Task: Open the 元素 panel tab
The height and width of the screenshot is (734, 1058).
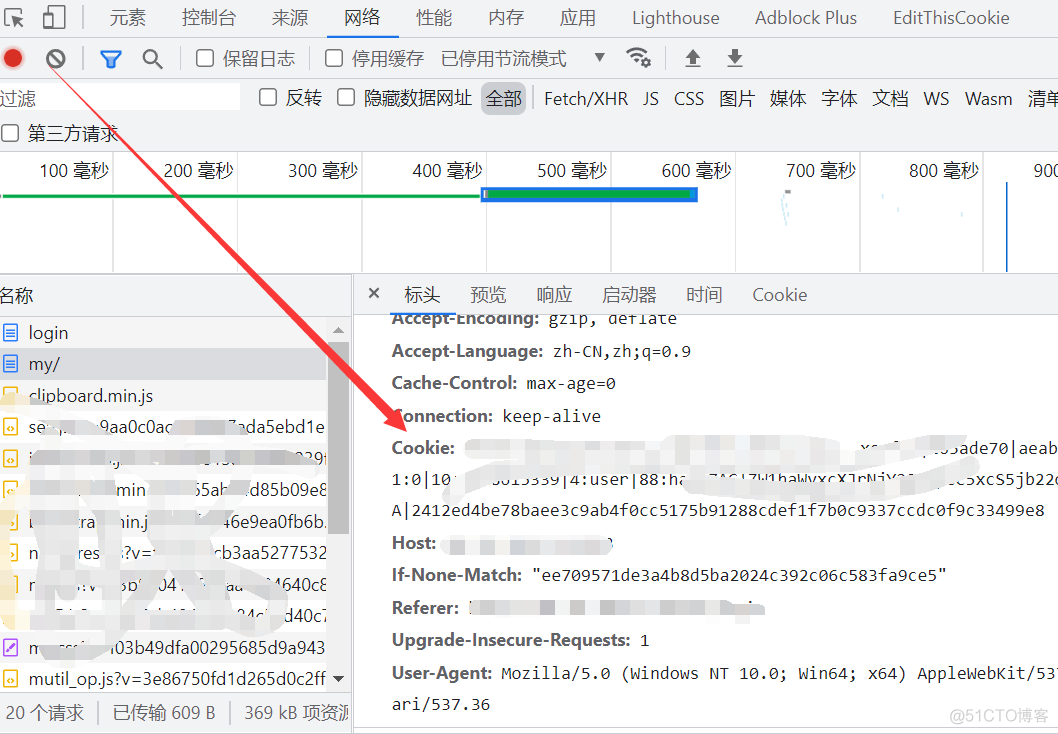Action: pos(128,18)
